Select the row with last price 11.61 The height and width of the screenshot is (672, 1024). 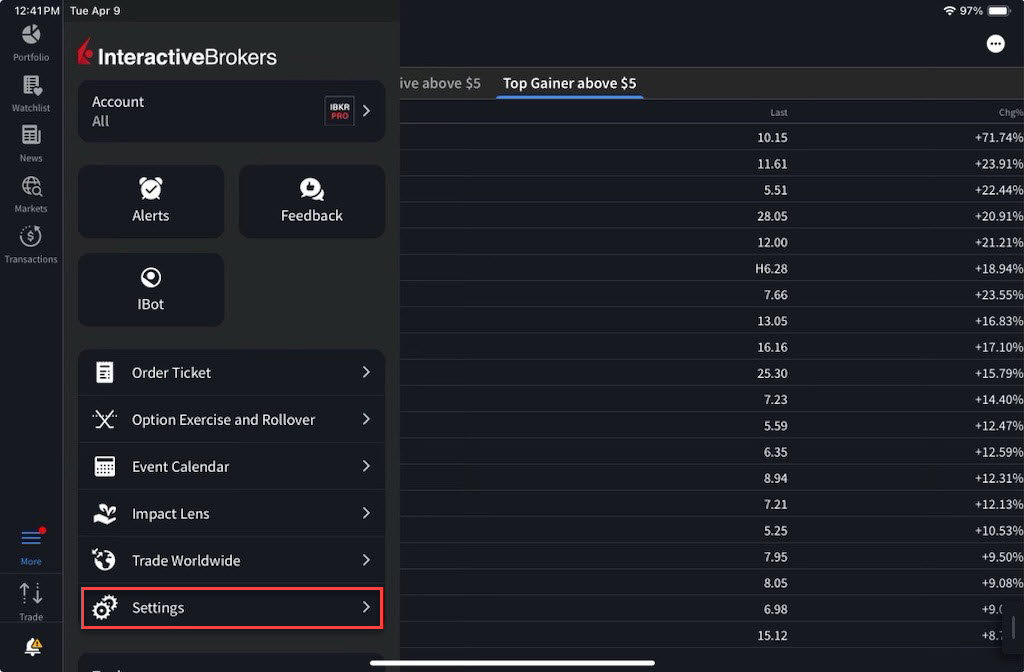pyautogui.click(x=712, y=163)
